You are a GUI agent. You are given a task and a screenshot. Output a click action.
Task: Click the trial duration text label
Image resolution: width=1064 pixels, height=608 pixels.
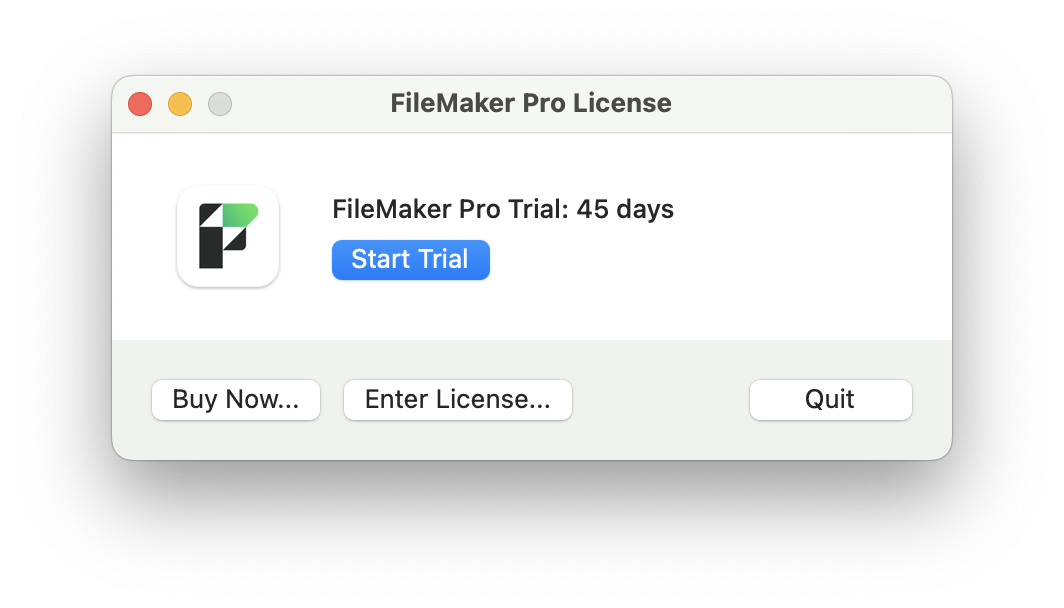click(x=502, y=209)
